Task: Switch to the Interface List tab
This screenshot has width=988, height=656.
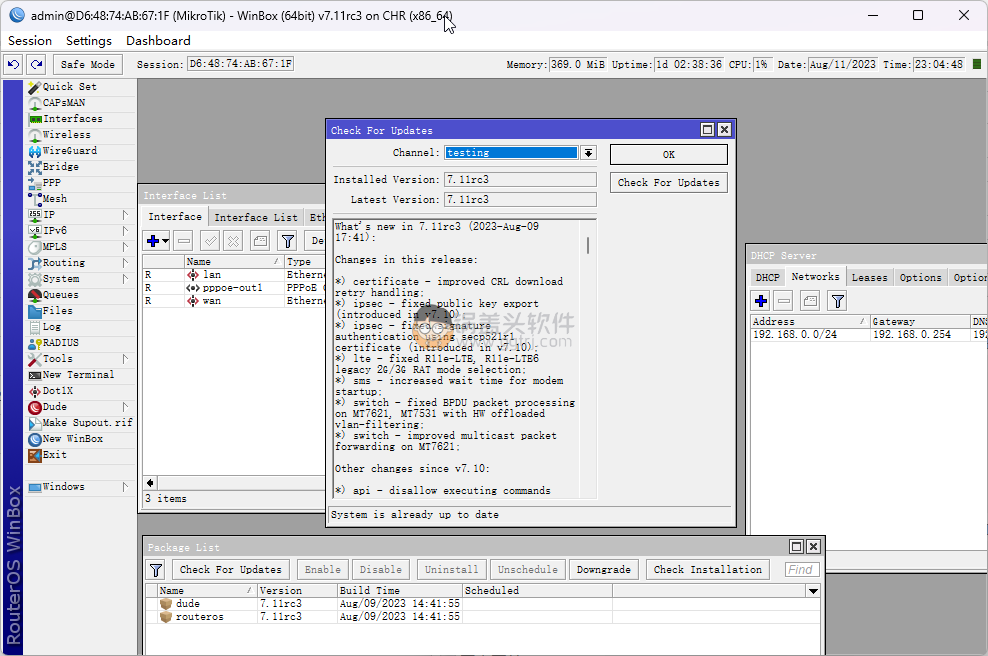Action: tap(256, 217)
